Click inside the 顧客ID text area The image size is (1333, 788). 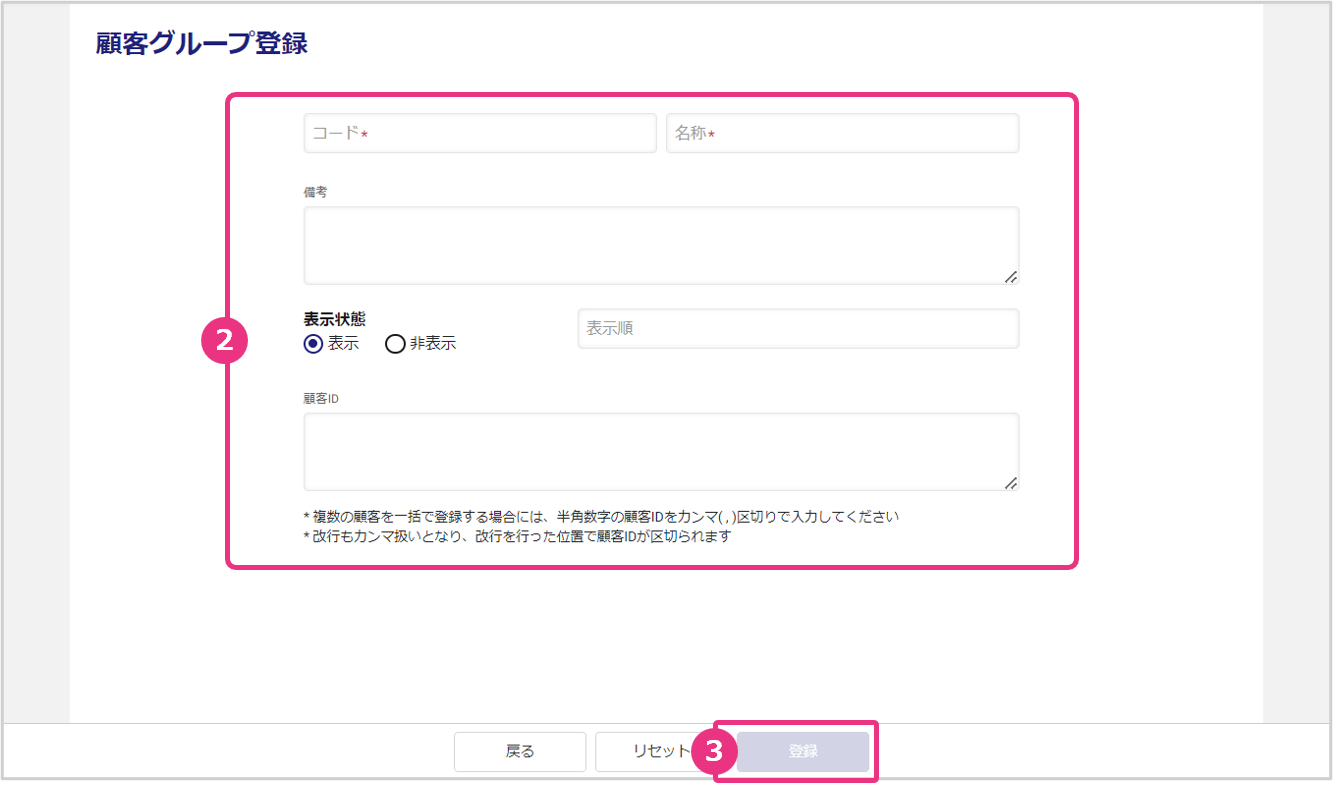660,451
